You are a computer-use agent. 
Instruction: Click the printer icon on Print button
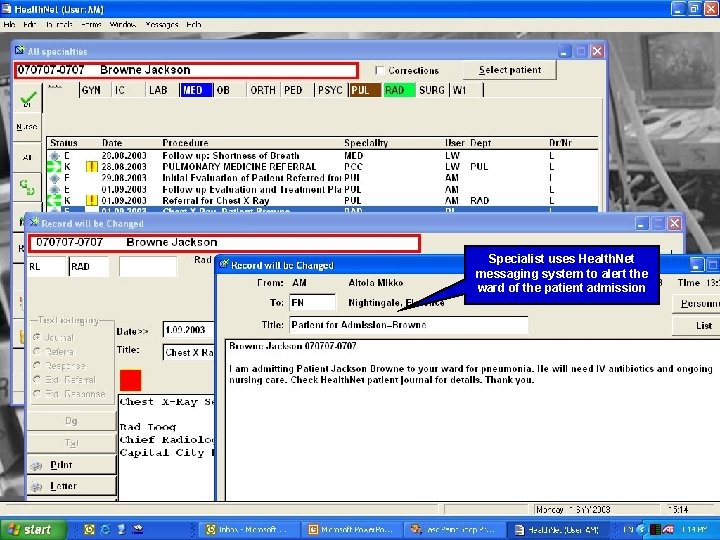(36, 466)
